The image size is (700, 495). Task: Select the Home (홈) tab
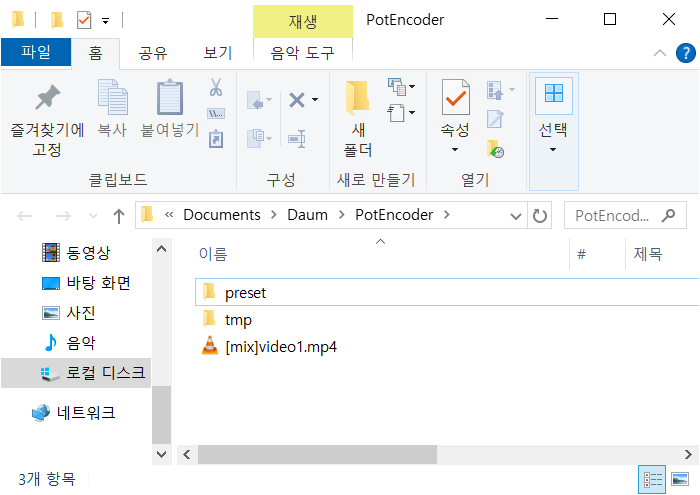tap(95, 54)
